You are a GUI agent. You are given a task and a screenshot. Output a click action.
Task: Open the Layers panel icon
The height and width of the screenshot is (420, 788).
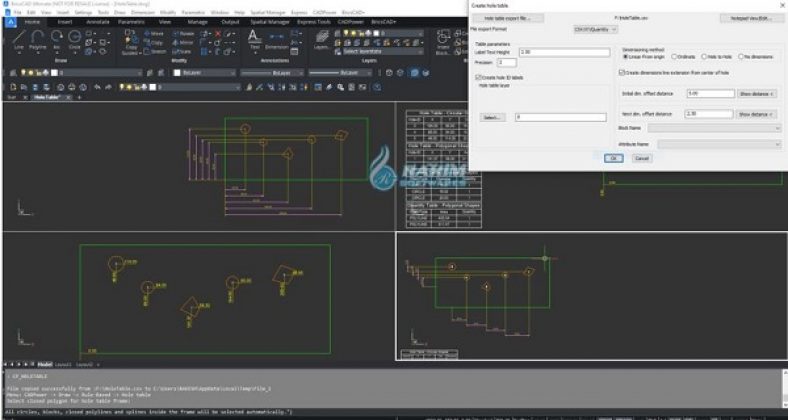pyautogui.click(x=320, y=37)
